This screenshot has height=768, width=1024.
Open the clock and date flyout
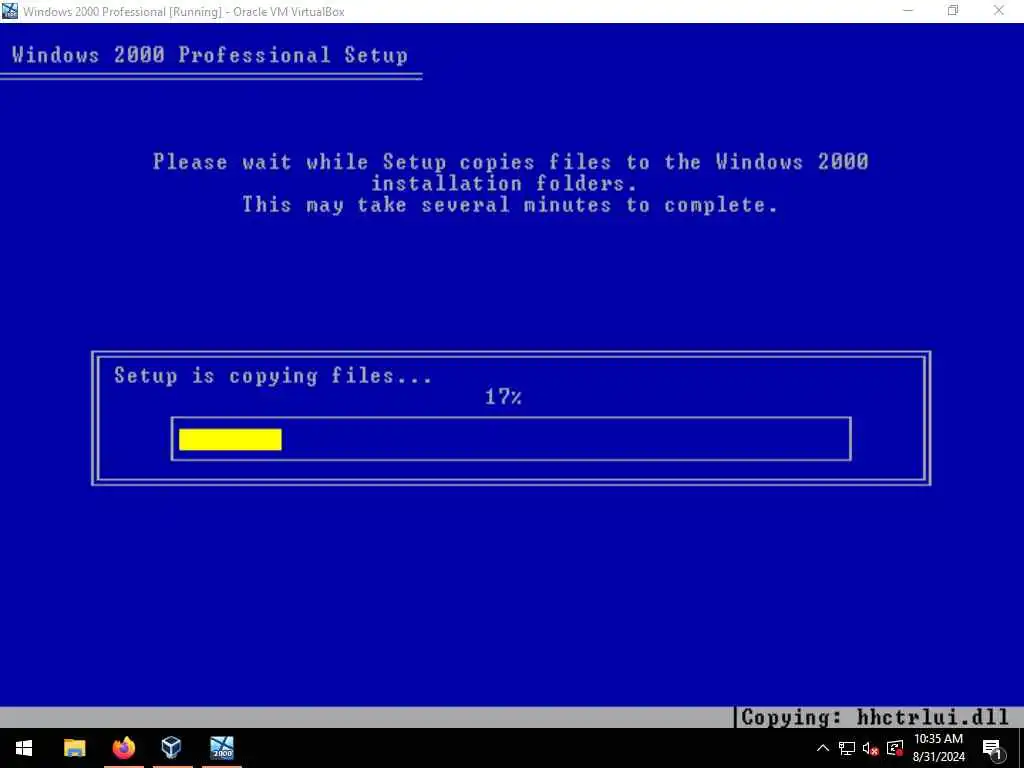tap(938, 748)
